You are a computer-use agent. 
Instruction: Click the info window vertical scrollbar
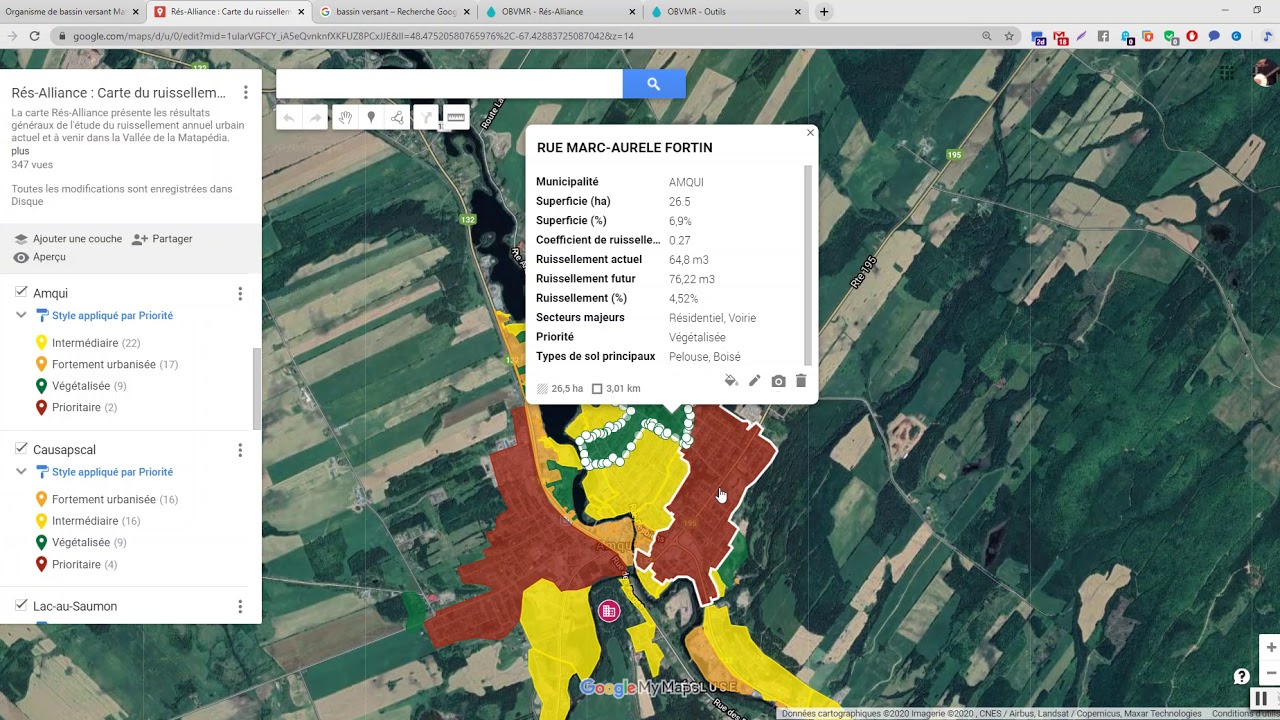pos(808,265)
